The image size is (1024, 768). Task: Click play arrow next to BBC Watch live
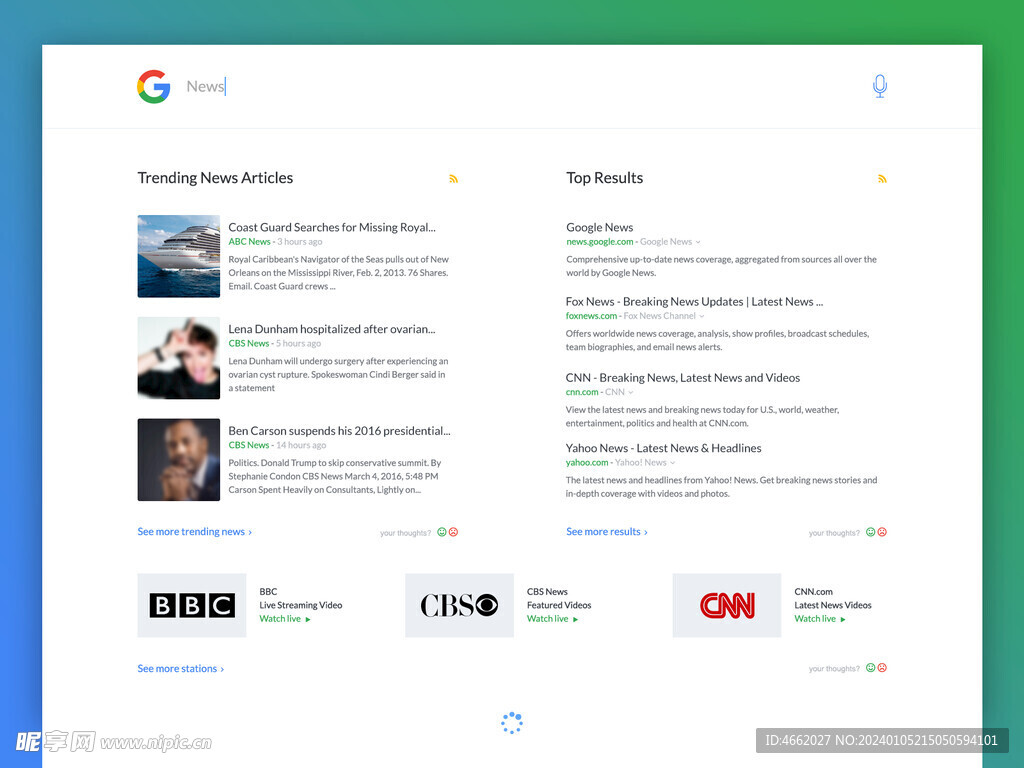pyautogui.click(x=308, y=619)
